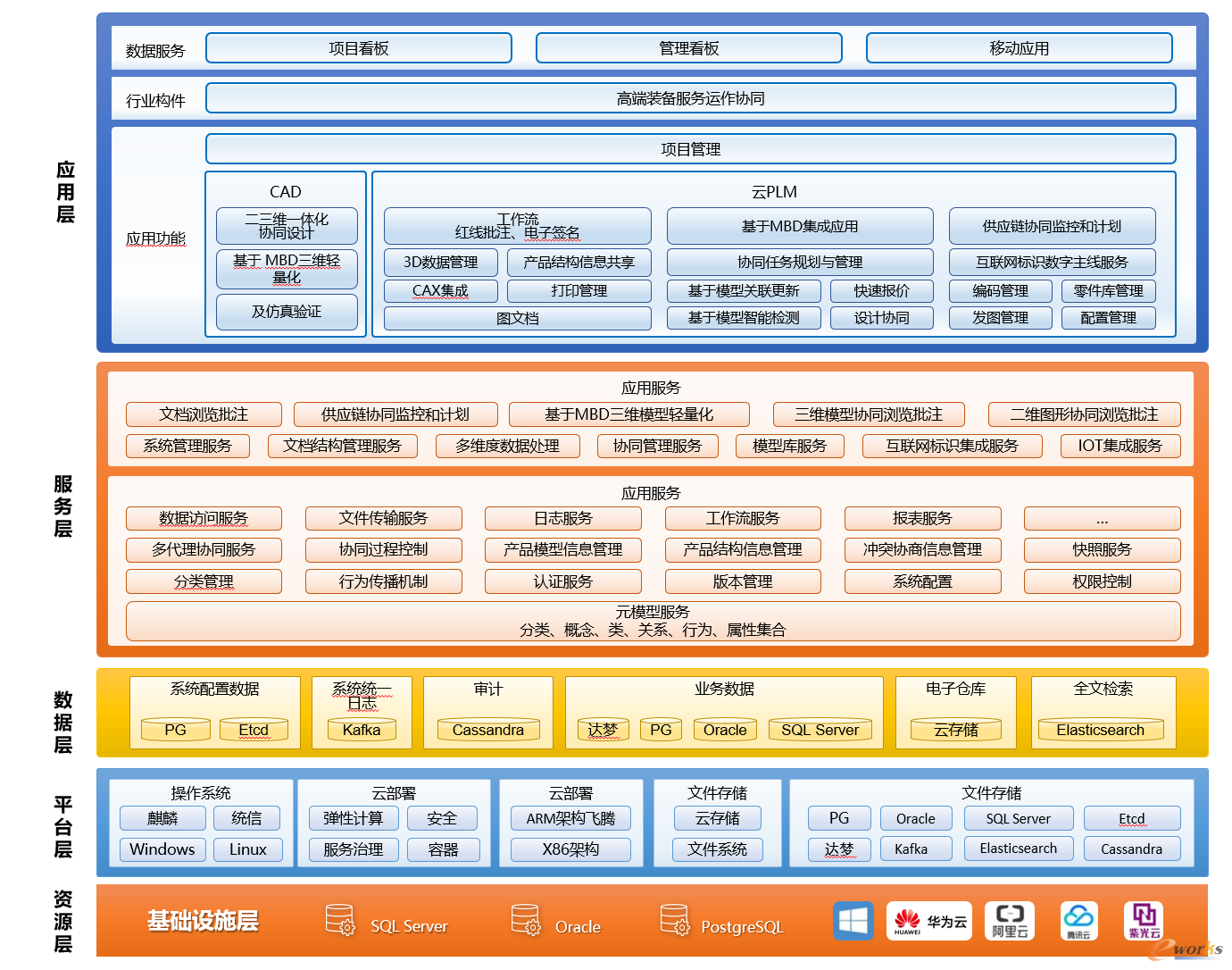The height and width of the screenshot is (970, 1232).
Task: Click the Ziguang Cloud logo
Action: coord(1144,921)
